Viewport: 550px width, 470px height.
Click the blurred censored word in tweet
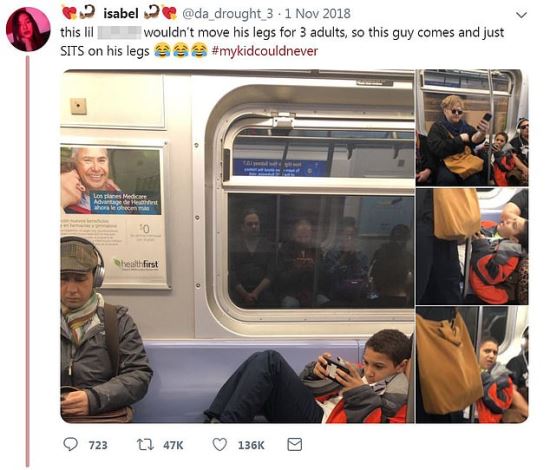point(119,32)
